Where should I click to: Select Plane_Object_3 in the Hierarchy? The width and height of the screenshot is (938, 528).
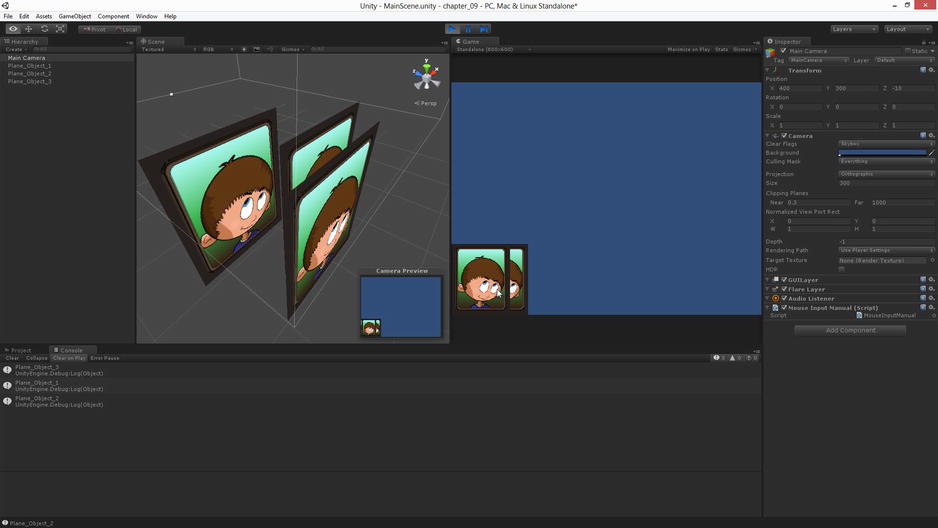(29, 81)
